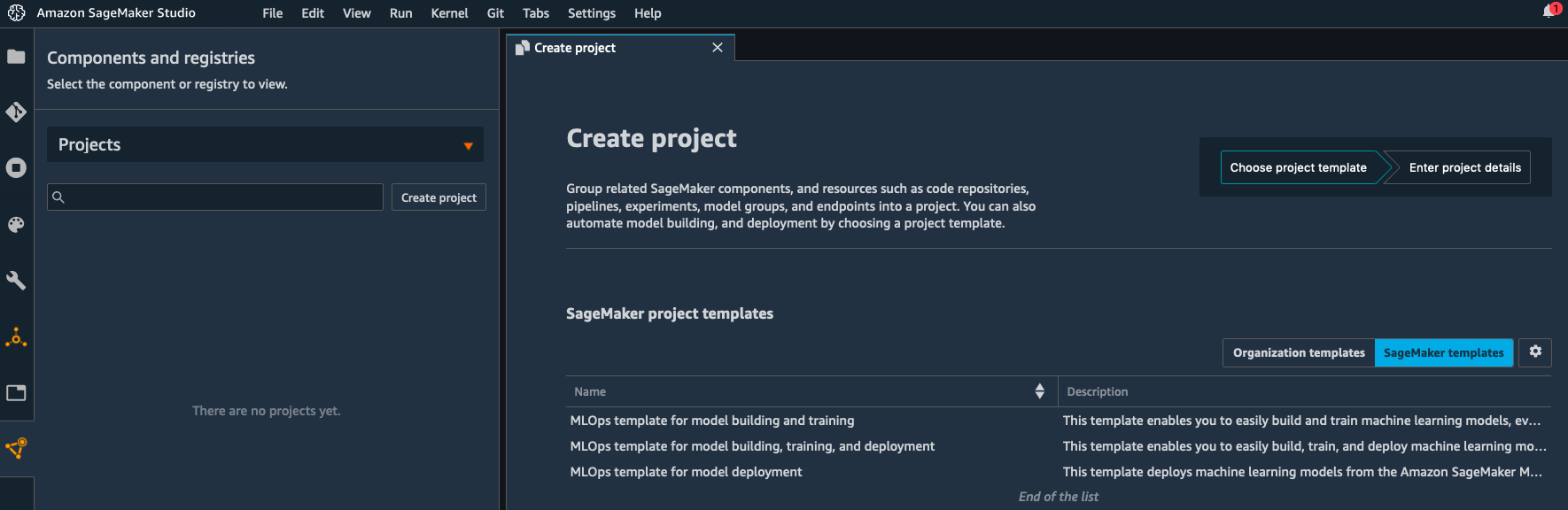Screen dimensions: 1568x510
Task: Close the Create project tab
Action: (718, 48)
